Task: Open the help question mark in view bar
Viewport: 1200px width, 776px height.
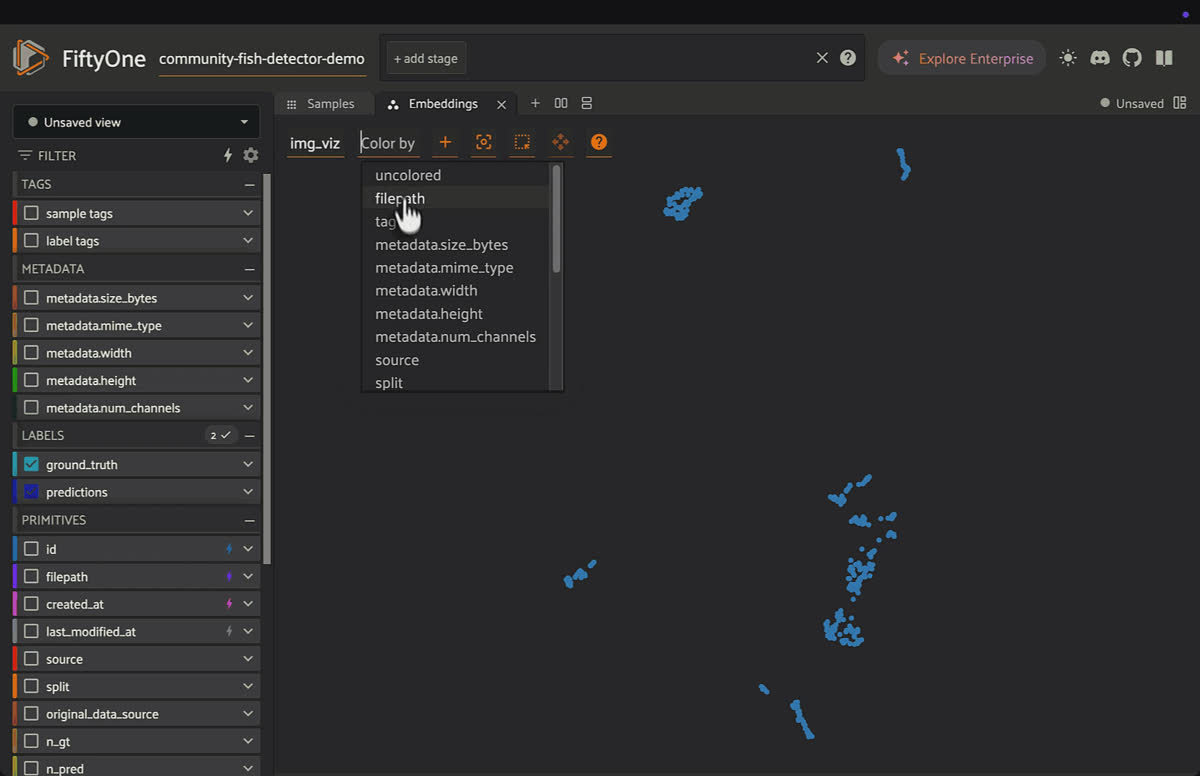Action: tap(848, 58)
